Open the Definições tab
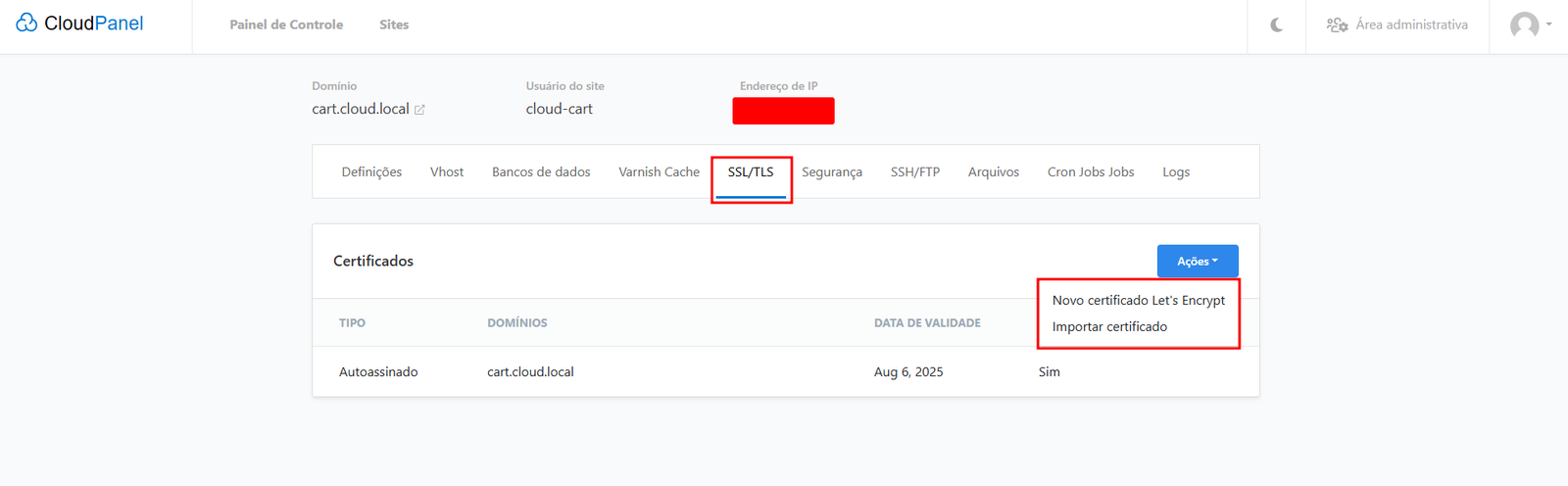 [x=371, y=172]
